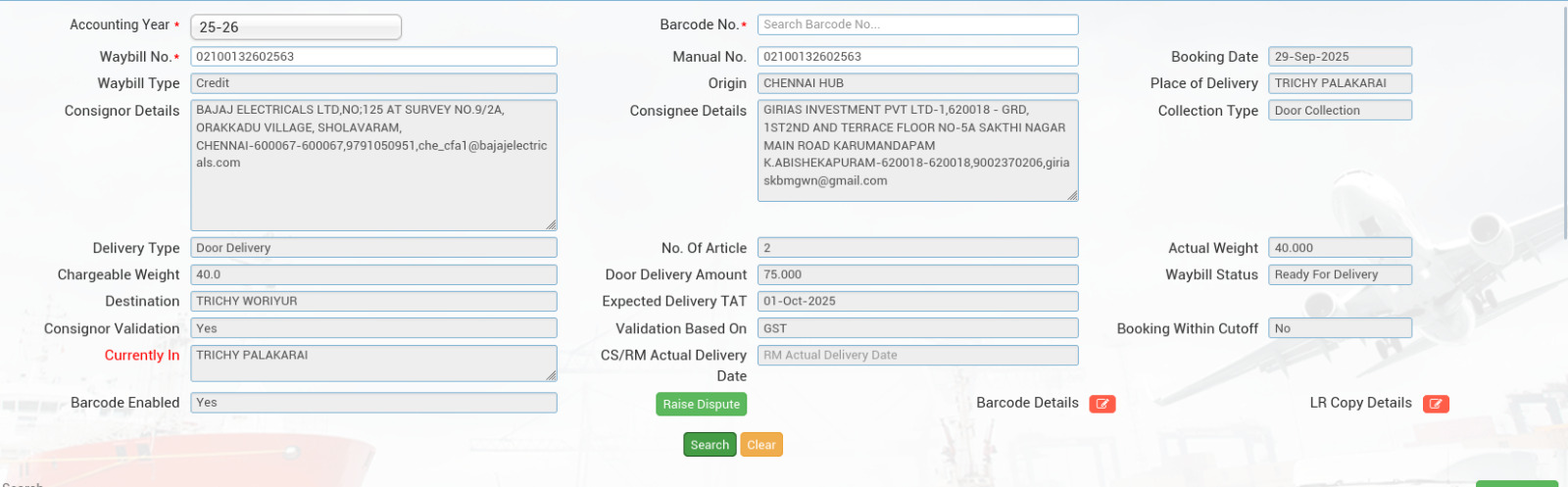The height and width of the screenshot is (487, 1568).
Task: Click the Currently In resize handle
Action: tap(552, 376)
